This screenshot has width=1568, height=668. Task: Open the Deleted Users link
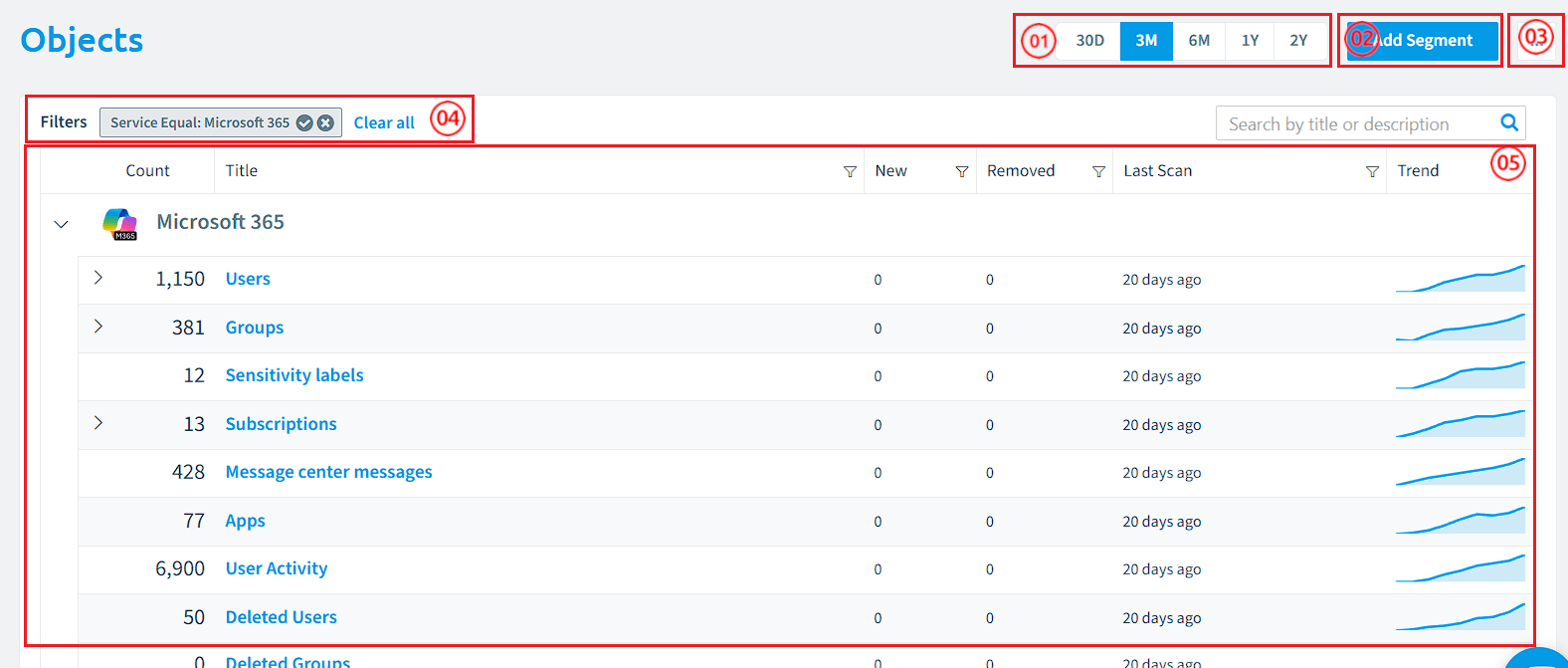[282, 617]
